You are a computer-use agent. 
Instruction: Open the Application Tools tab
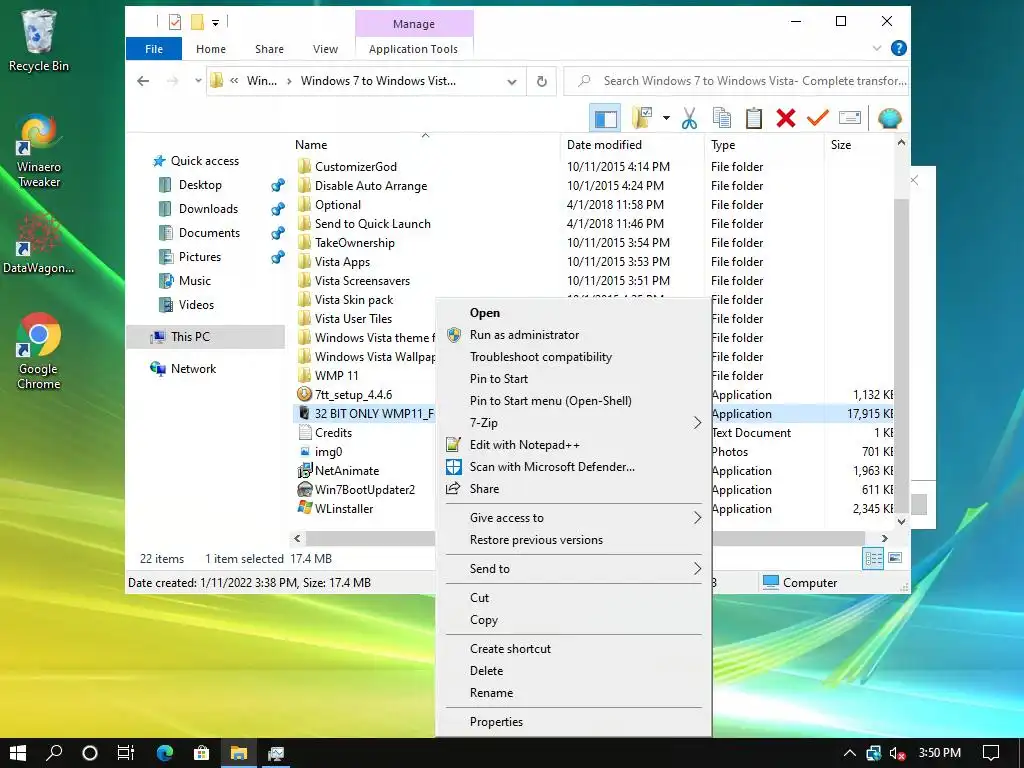tap(413, 49)
